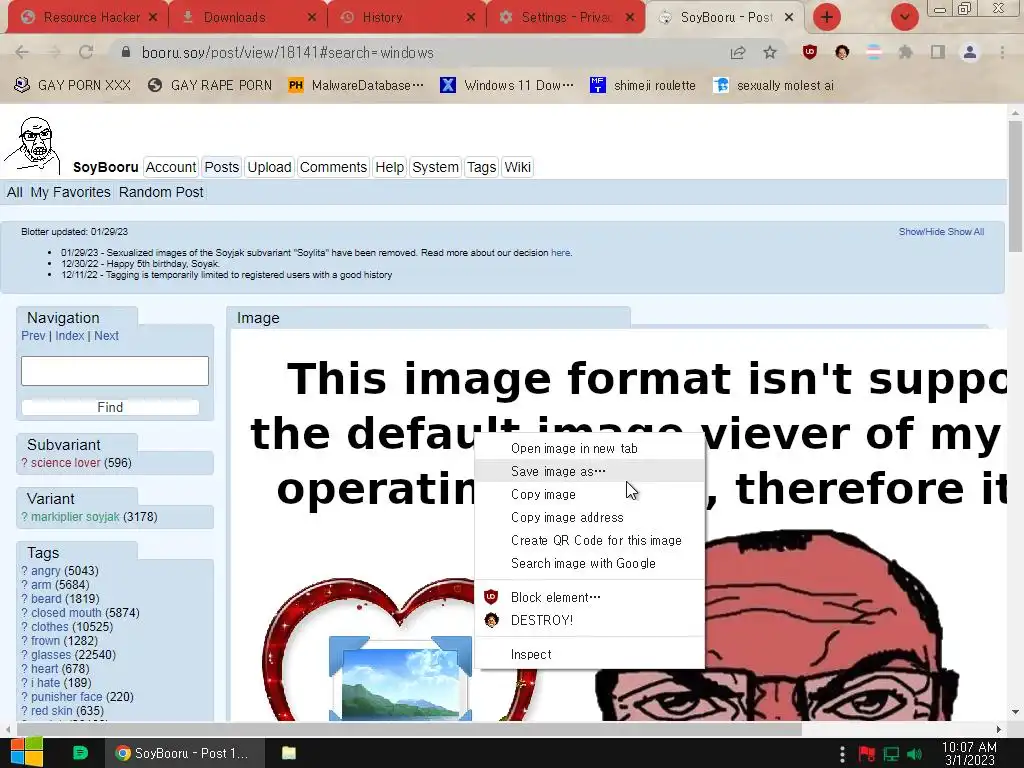
Task: Go to the Next post
Action: point(106,336)
